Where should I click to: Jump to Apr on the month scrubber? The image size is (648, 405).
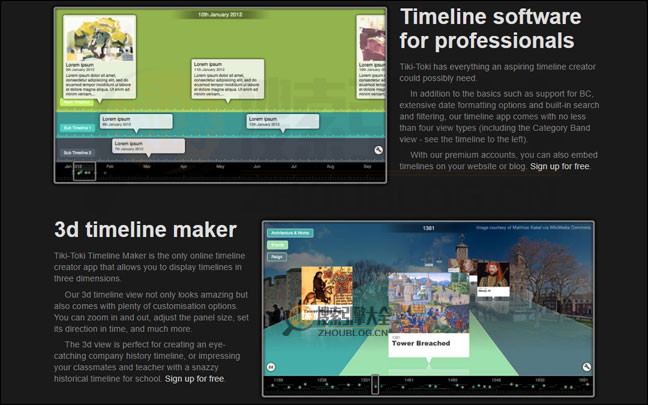point(184,167)
